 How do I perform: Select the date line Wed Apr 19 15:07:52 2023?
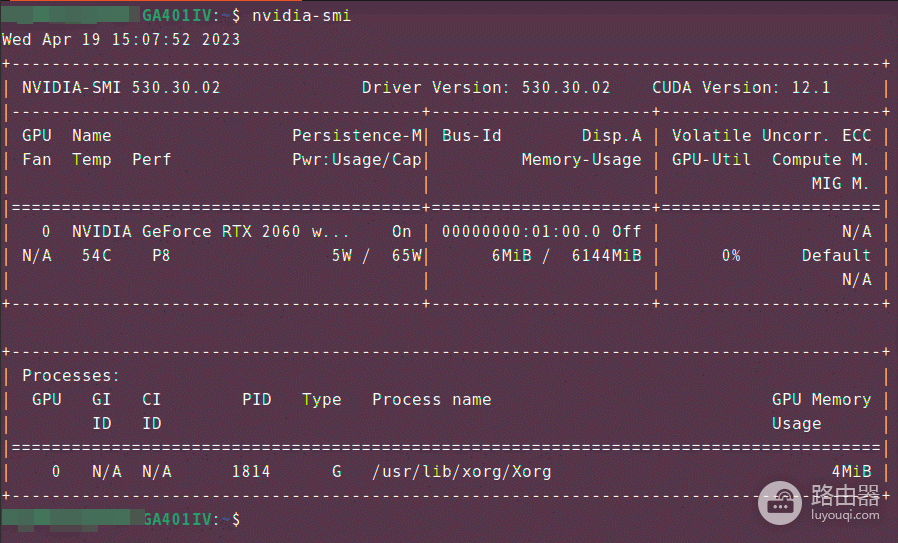click(121, 40)
